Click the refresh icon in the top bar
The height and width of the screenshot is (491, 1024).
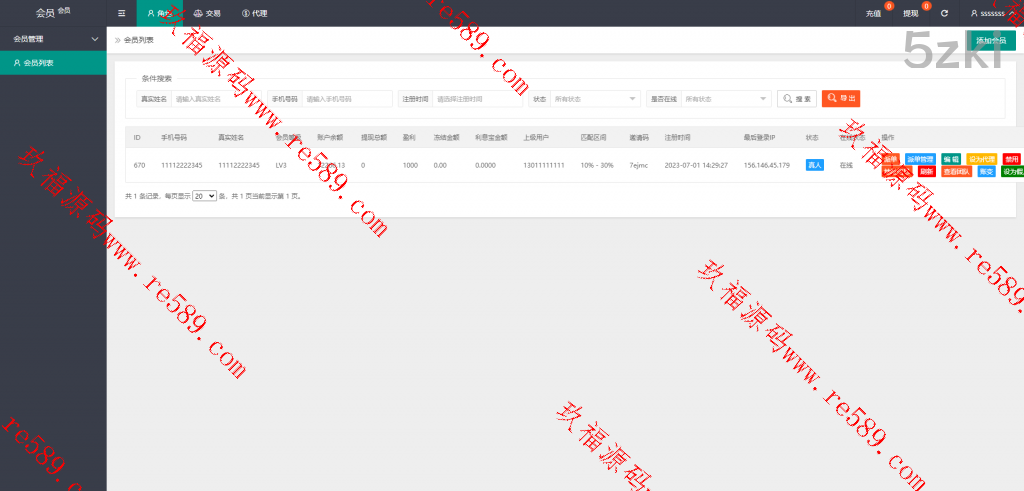(x=944, y=13)
